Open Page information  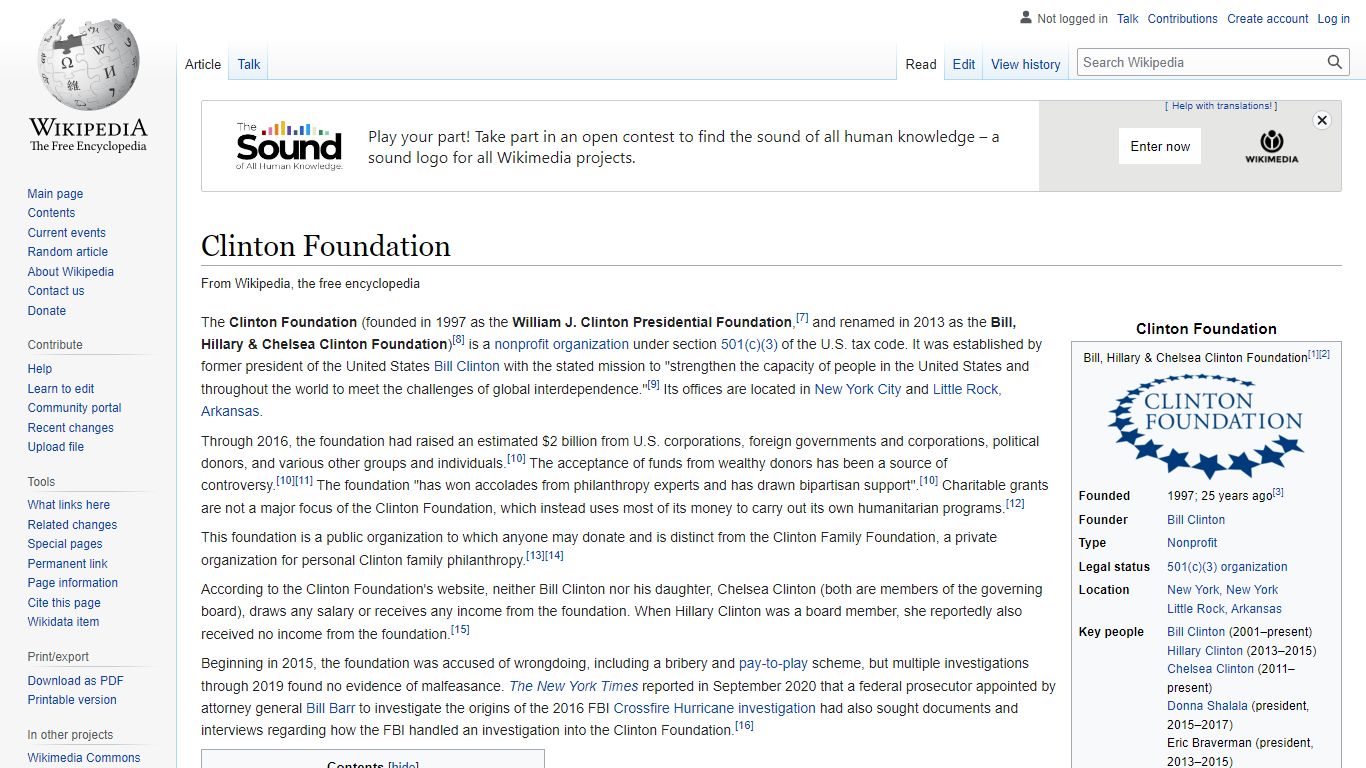pos(73,583)
